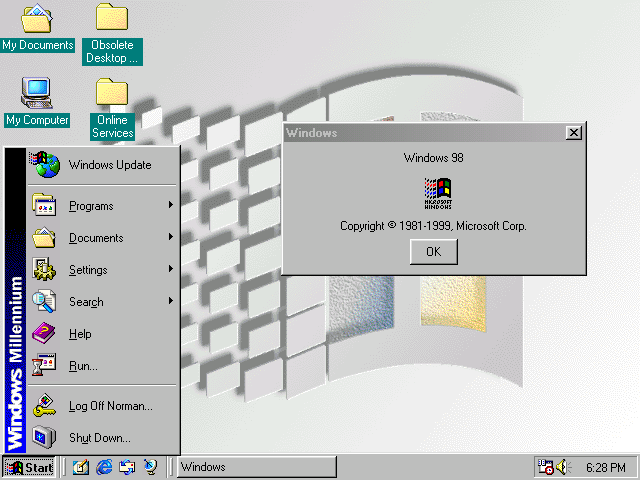This screenshot has height=480, width=640.
Task: Launch Outlook Express from Quick Launch
Action: pyautogui.click(x=128, y=467)
